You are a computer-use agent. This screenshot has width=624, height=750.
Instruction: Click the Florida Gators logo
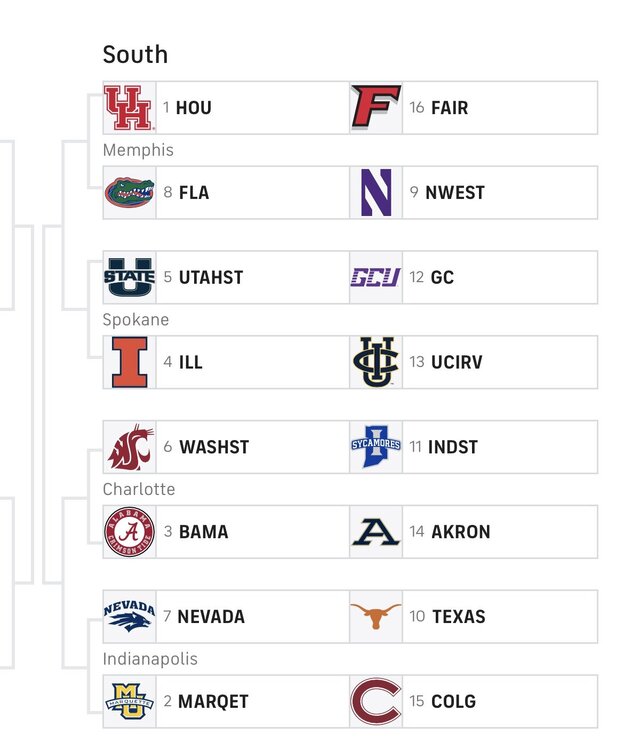(x=129, y=193)
